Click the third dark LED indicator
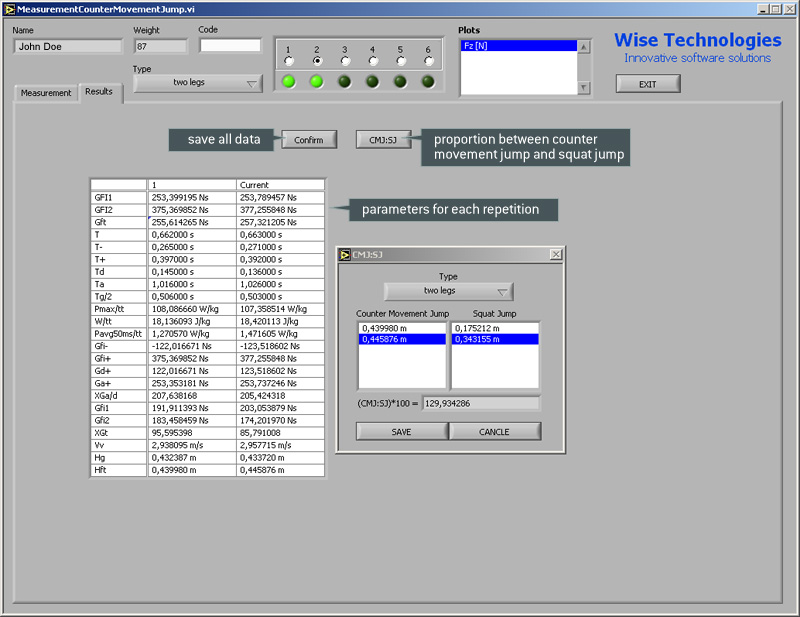This screenshot has width=800, height=617. tap(345, 82)
